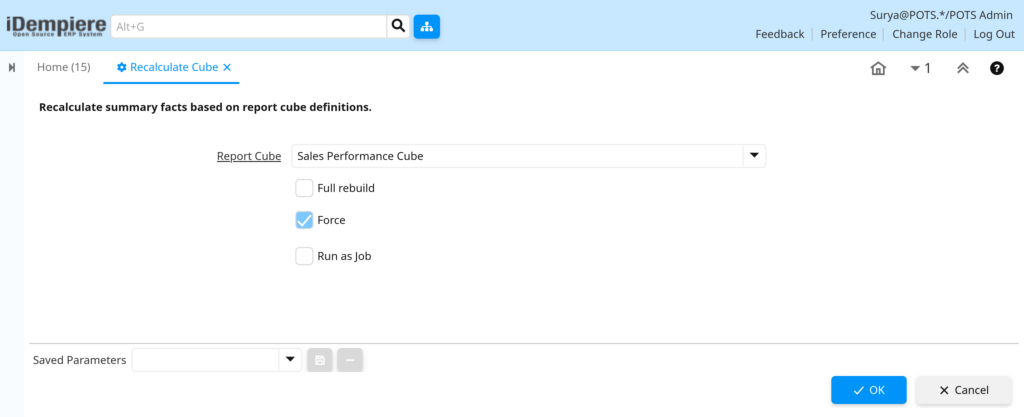Toggle the left sidebar panel arrow
Screen dimensions: 1024x417
[12, 68]
